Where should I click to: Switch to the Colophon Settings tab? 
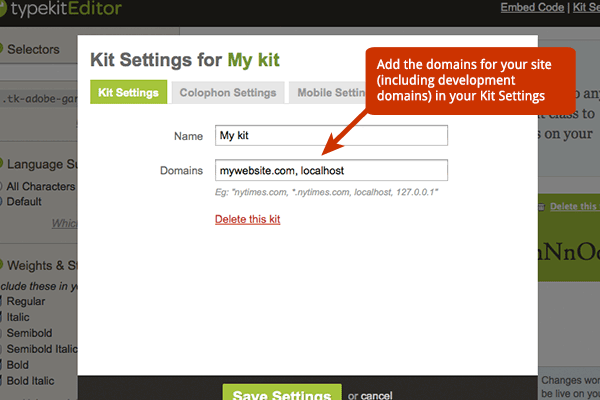tap(227, 93)
